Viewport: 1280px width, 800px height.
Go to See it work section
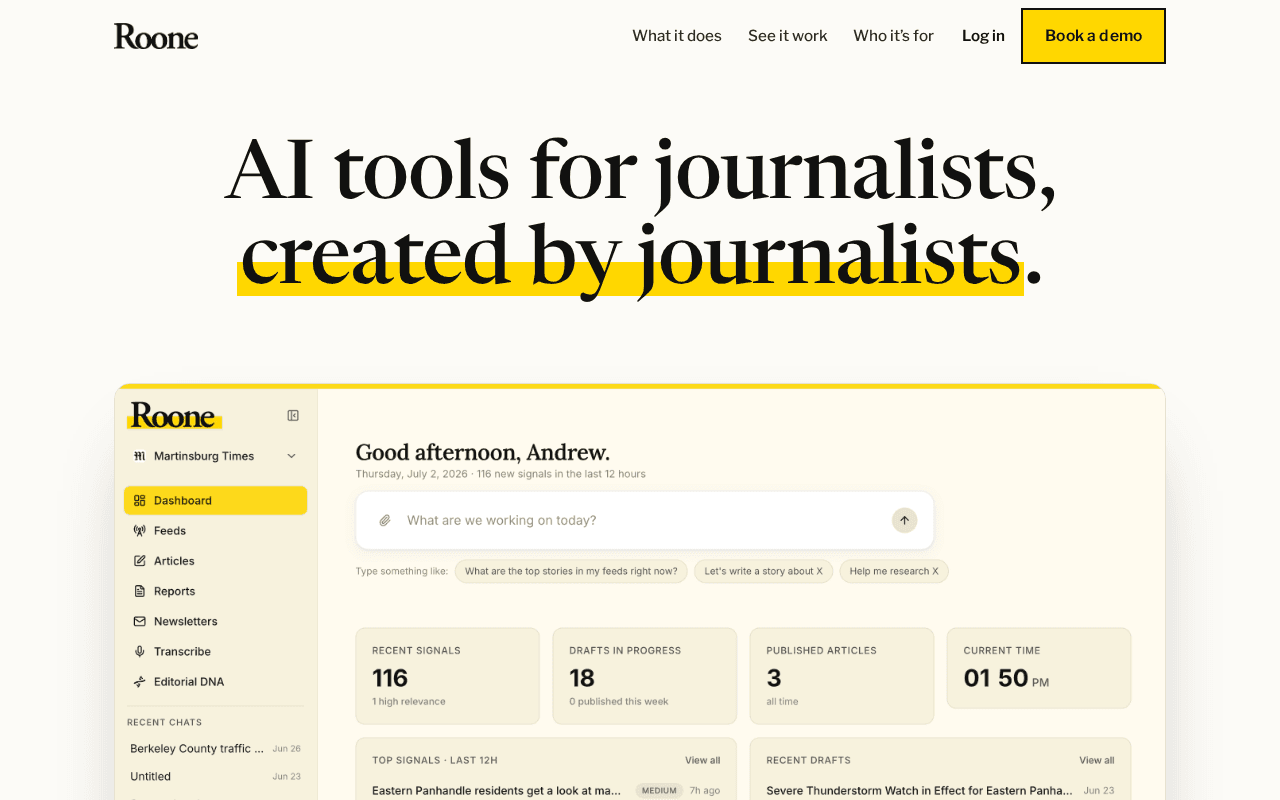788,36
